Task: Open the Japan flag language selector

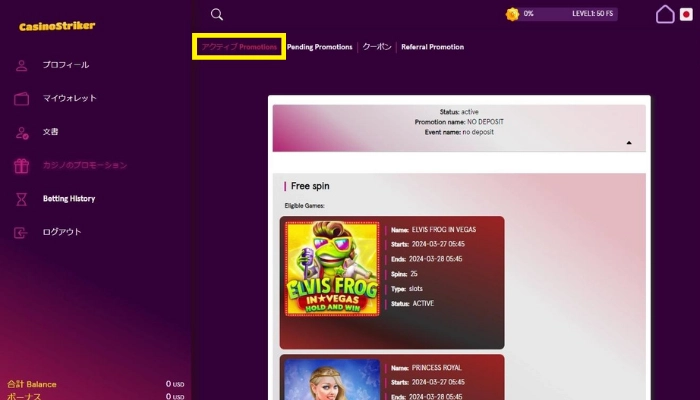Action: point(686,14)
